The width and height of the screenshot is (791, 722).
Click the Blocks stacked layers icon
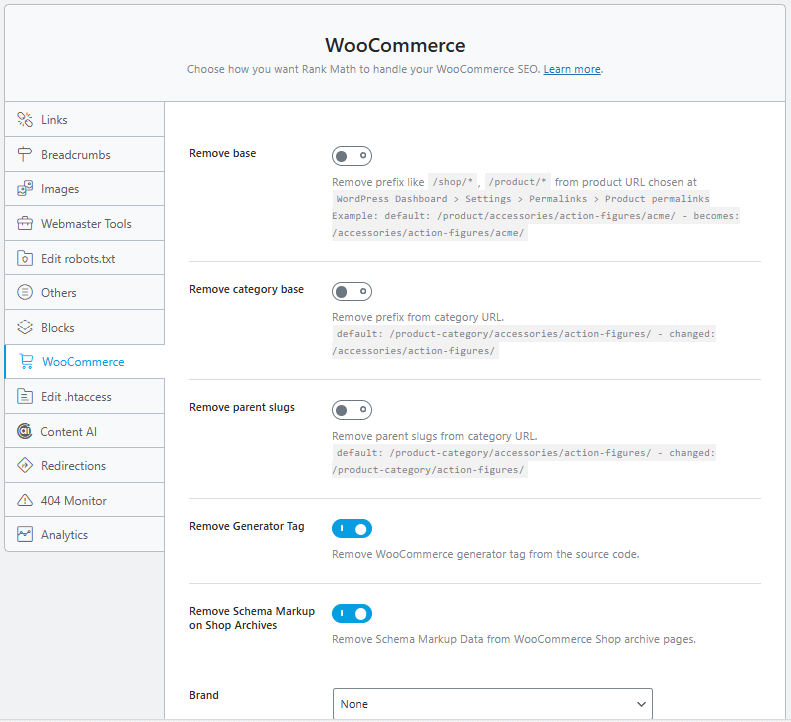pyautogui.click(x=25, y=328)
